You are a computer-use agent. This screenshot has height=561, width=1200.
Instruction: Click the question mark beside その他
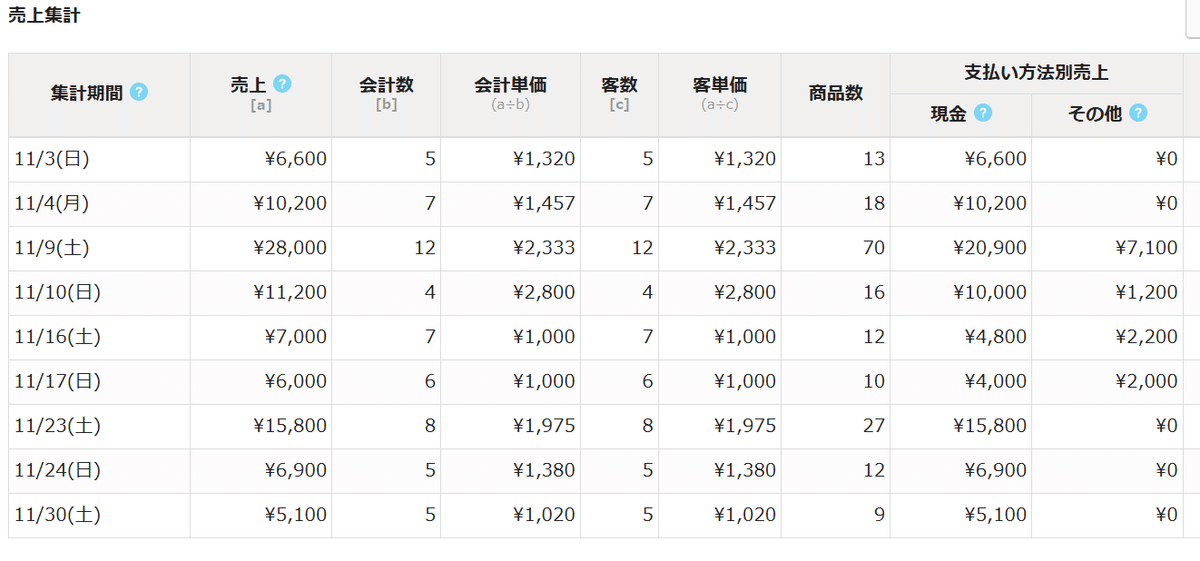point(1138,114)
